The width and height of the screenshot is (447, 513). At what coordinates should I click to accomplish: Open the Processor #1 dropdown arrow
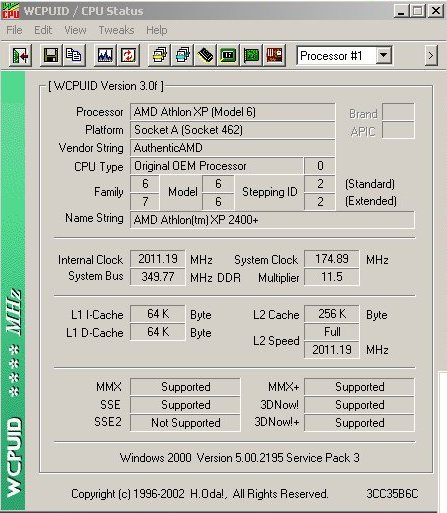384,55
